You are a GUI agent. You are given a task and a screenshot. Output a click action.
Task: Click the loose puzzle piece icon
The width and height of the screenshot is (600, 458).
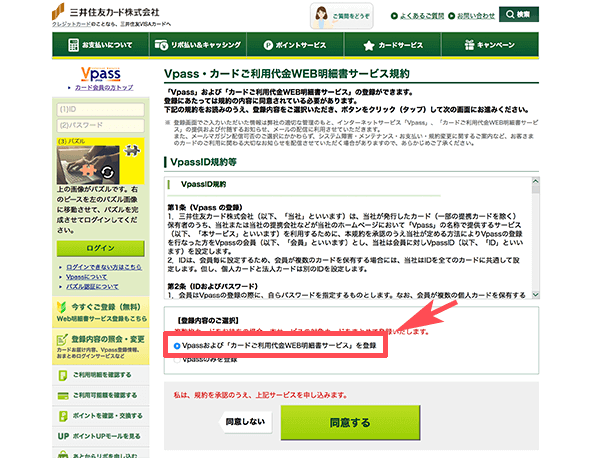pos(132,150)
